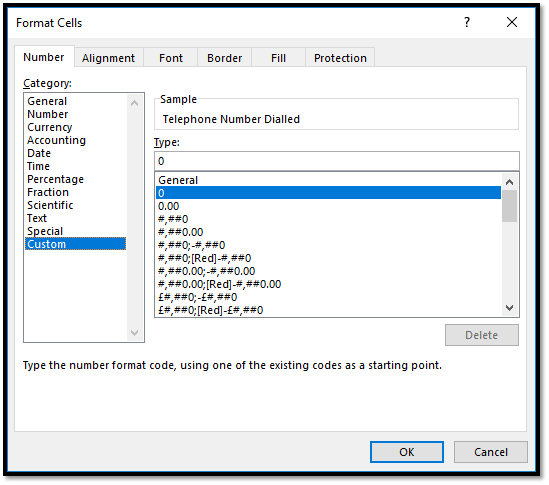This screenshot has height=485, width=549.
Task: Select the Number category
Action: pos(75,114)
